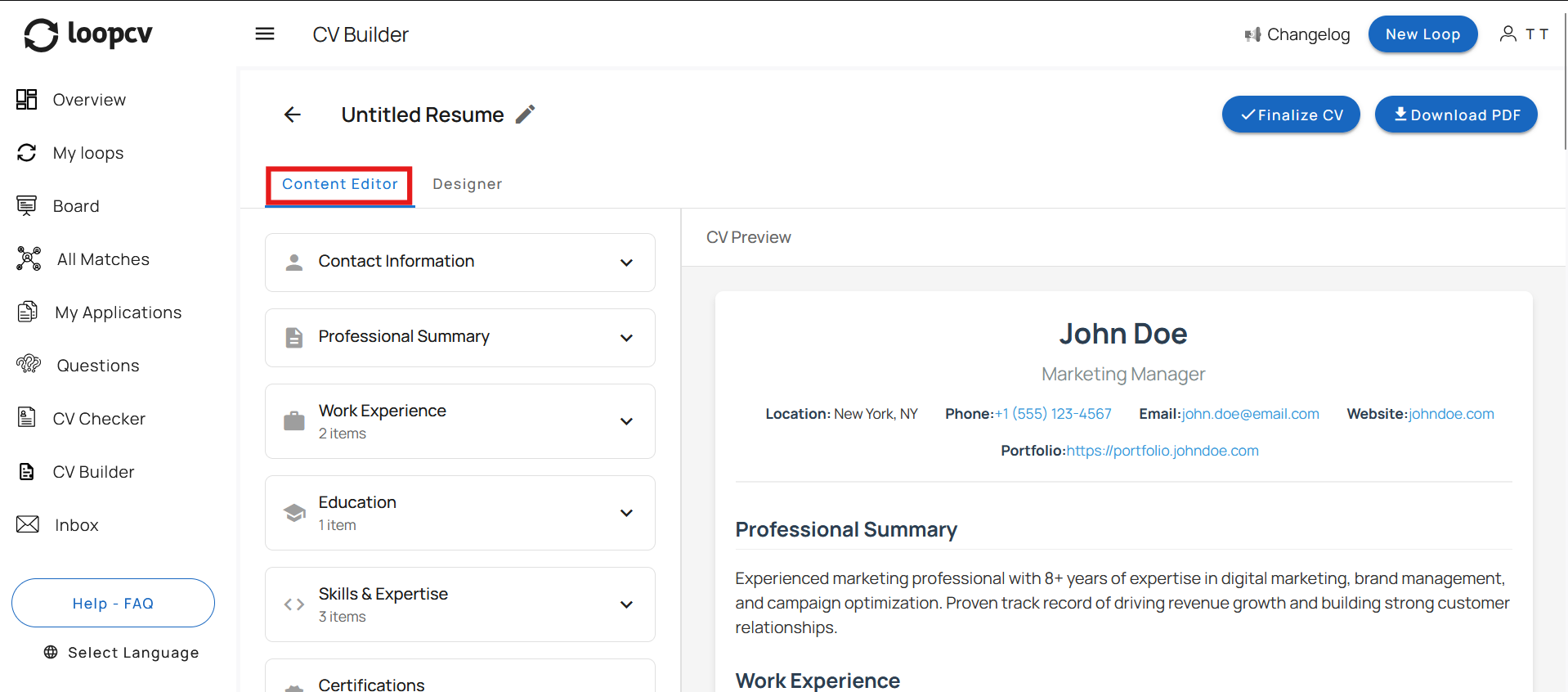Image resolution: width=1568 pixels, height=692 pixels.
Task: Open the user profile icon
Action: [1508, 34]
